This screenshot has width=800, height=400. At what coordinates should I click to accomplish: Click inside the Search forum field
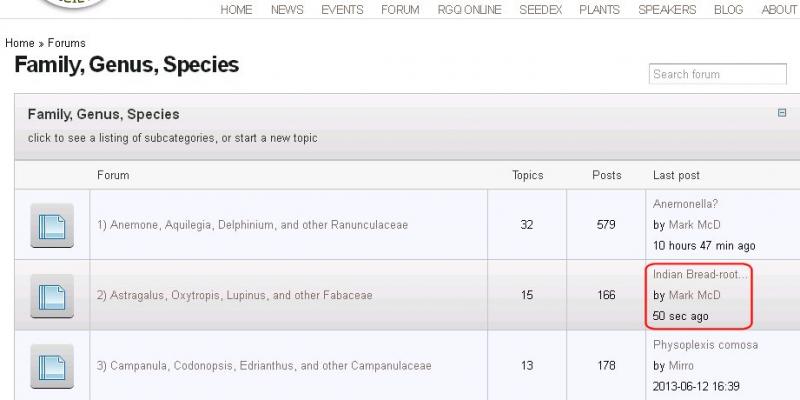[717, 74]
